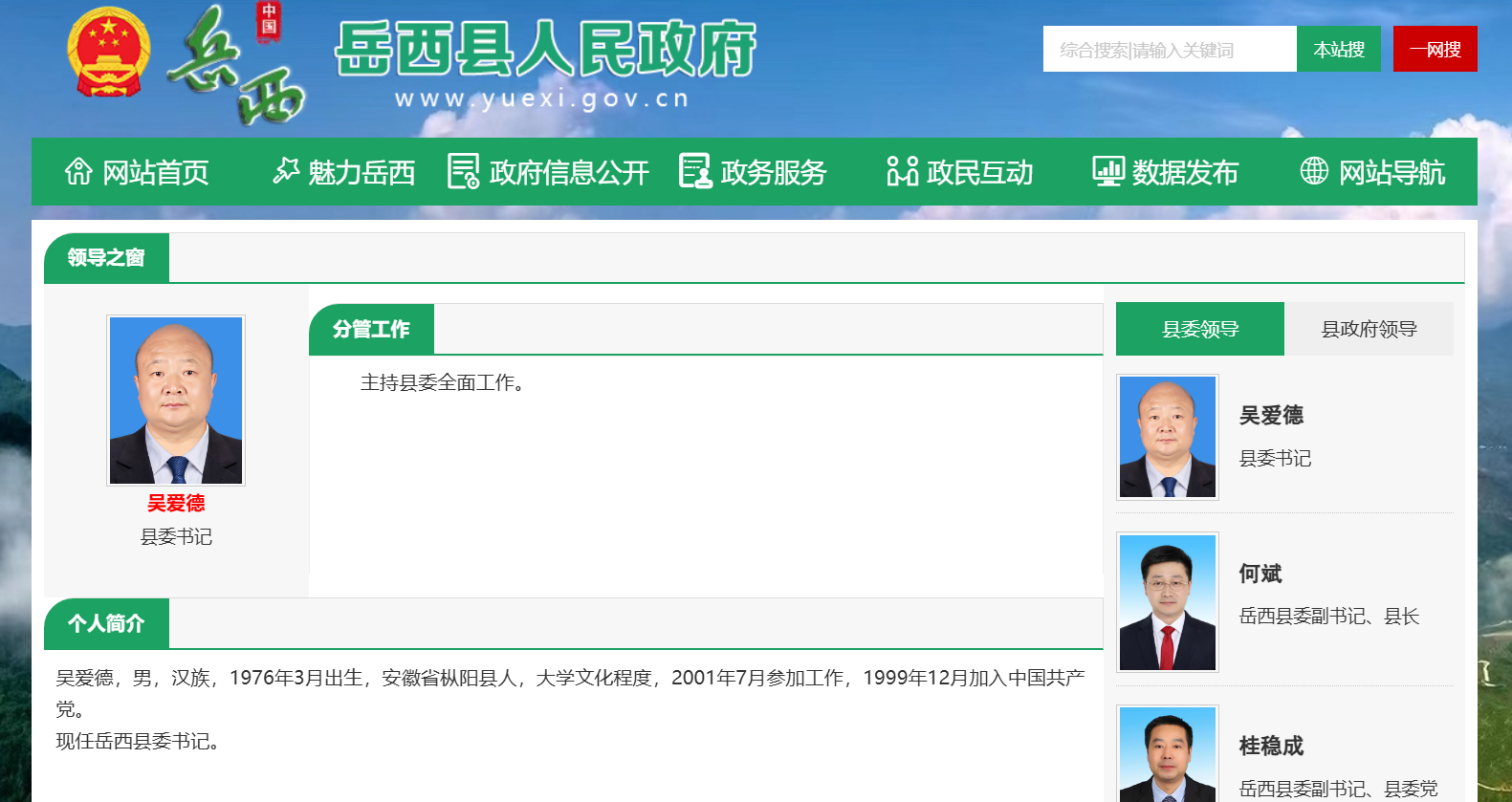Screen dimensions: 1512x802
Task: Click the pin icon beside 魅力岳西
Action: 286,171
